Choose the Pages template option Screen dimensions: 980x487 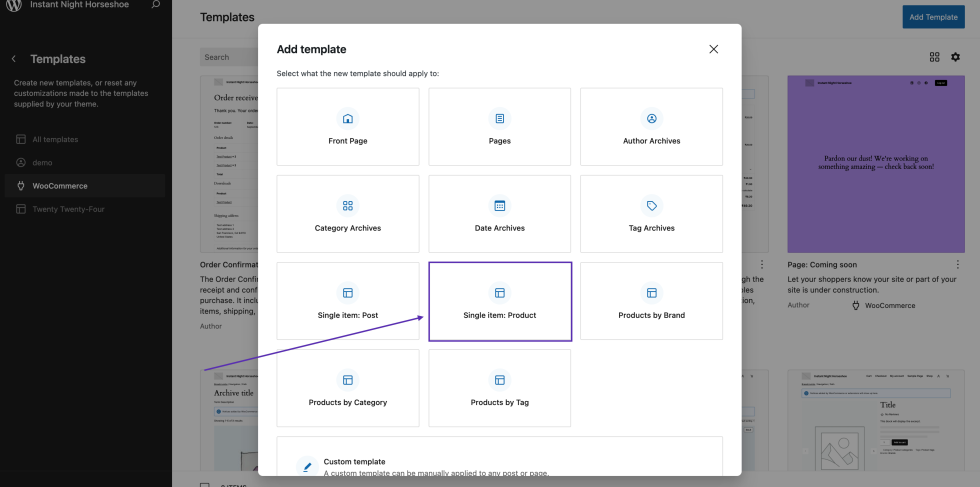tap(500, 127)
